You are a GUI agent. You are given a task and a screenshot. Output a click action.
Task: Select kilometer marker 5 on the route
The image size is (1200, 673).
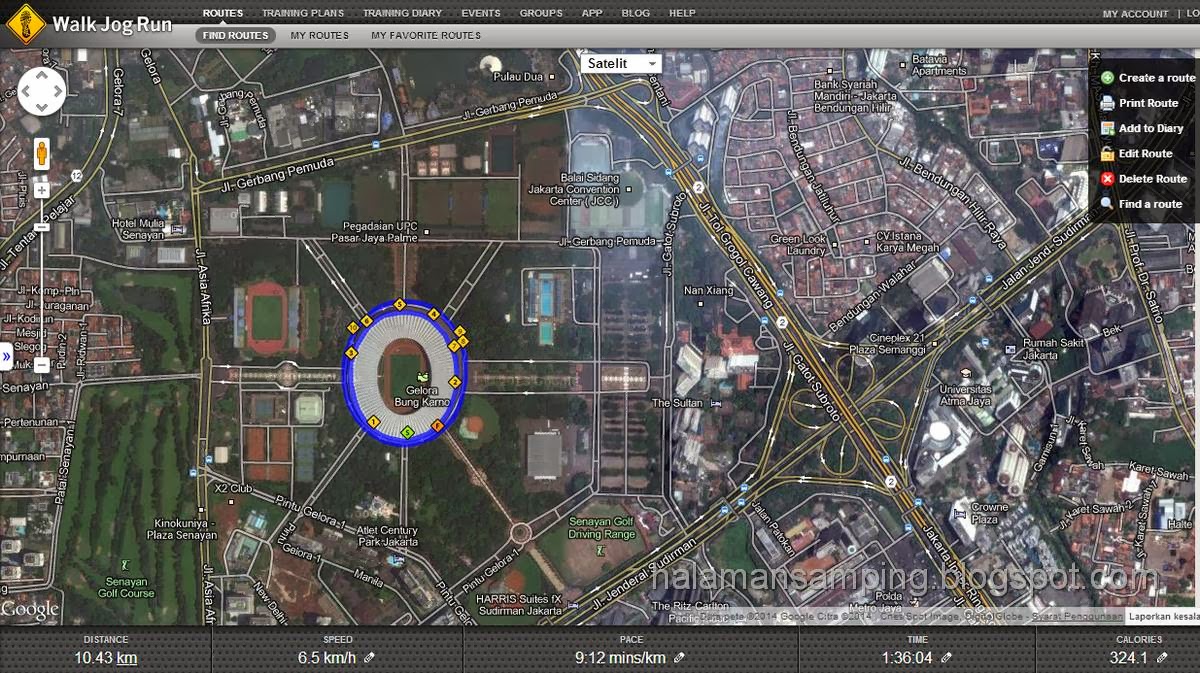399,305
